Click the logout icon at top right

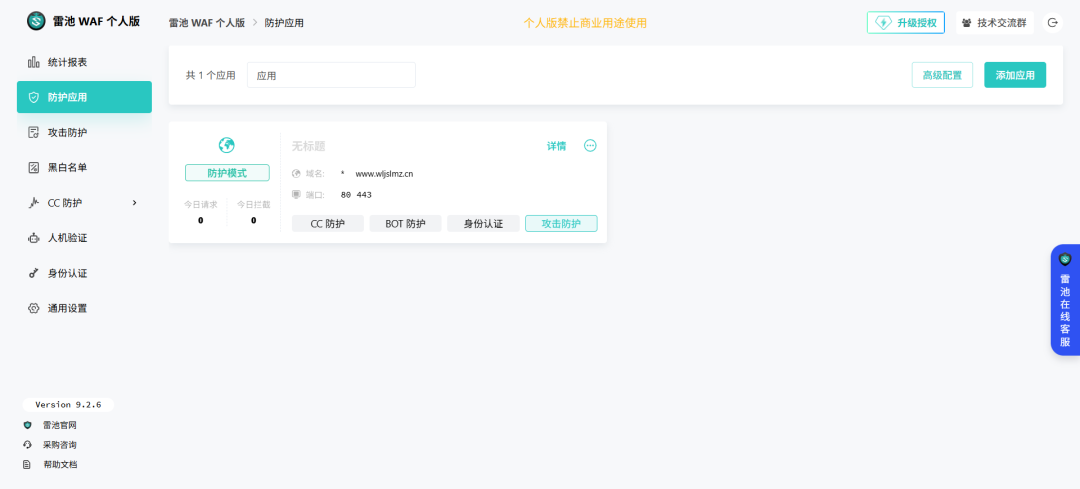pyautogui.click(x=1052, y=23)
